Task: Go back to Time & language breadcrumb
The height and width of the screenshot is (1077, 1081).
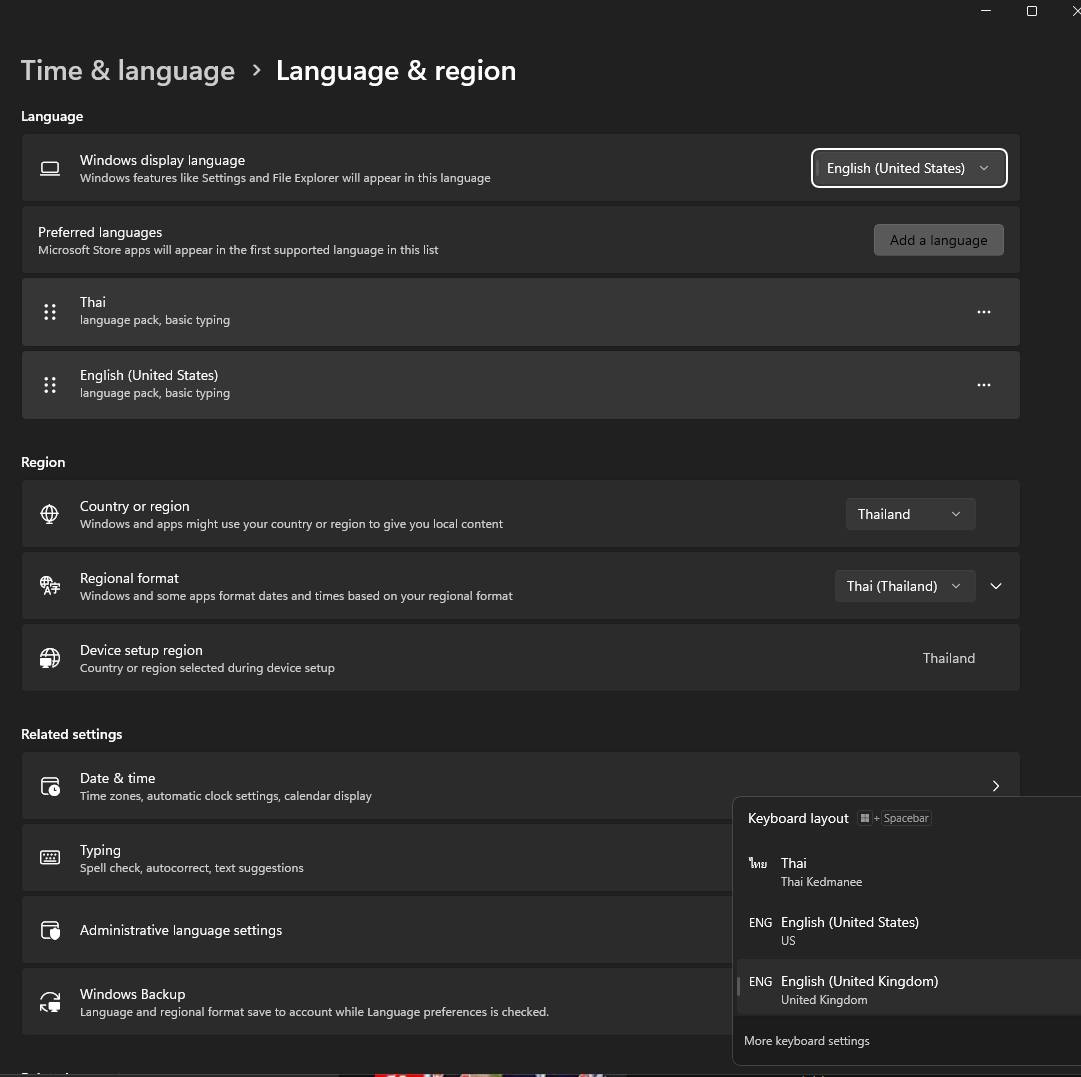Action: pos(128,70)
